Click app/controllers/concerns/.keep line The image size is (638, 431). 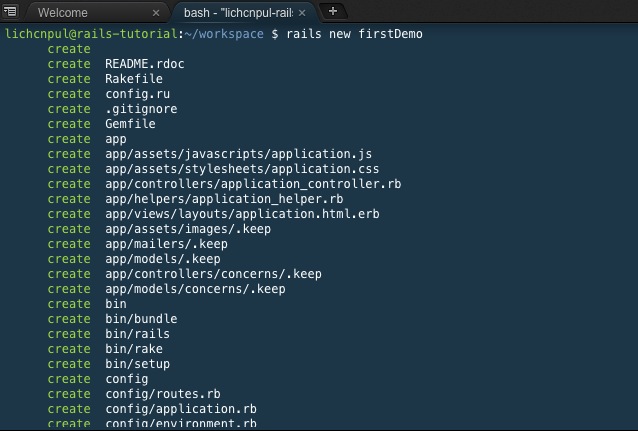(213, 274)
